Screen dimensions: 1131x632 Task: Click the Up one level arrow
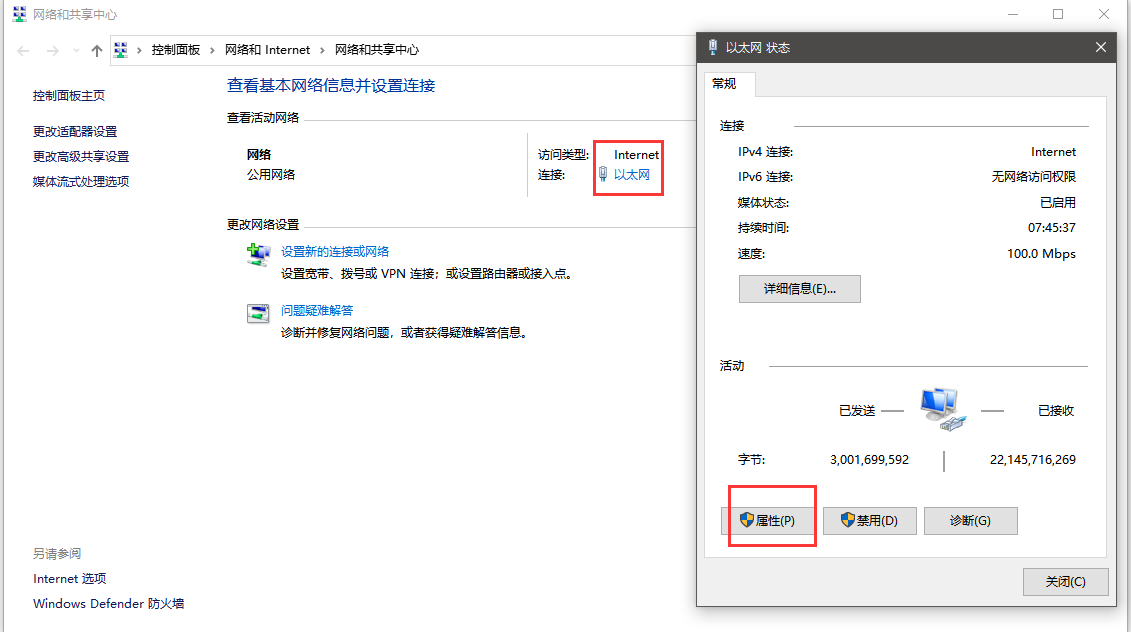pyautogui.click(x=97, y=51)
